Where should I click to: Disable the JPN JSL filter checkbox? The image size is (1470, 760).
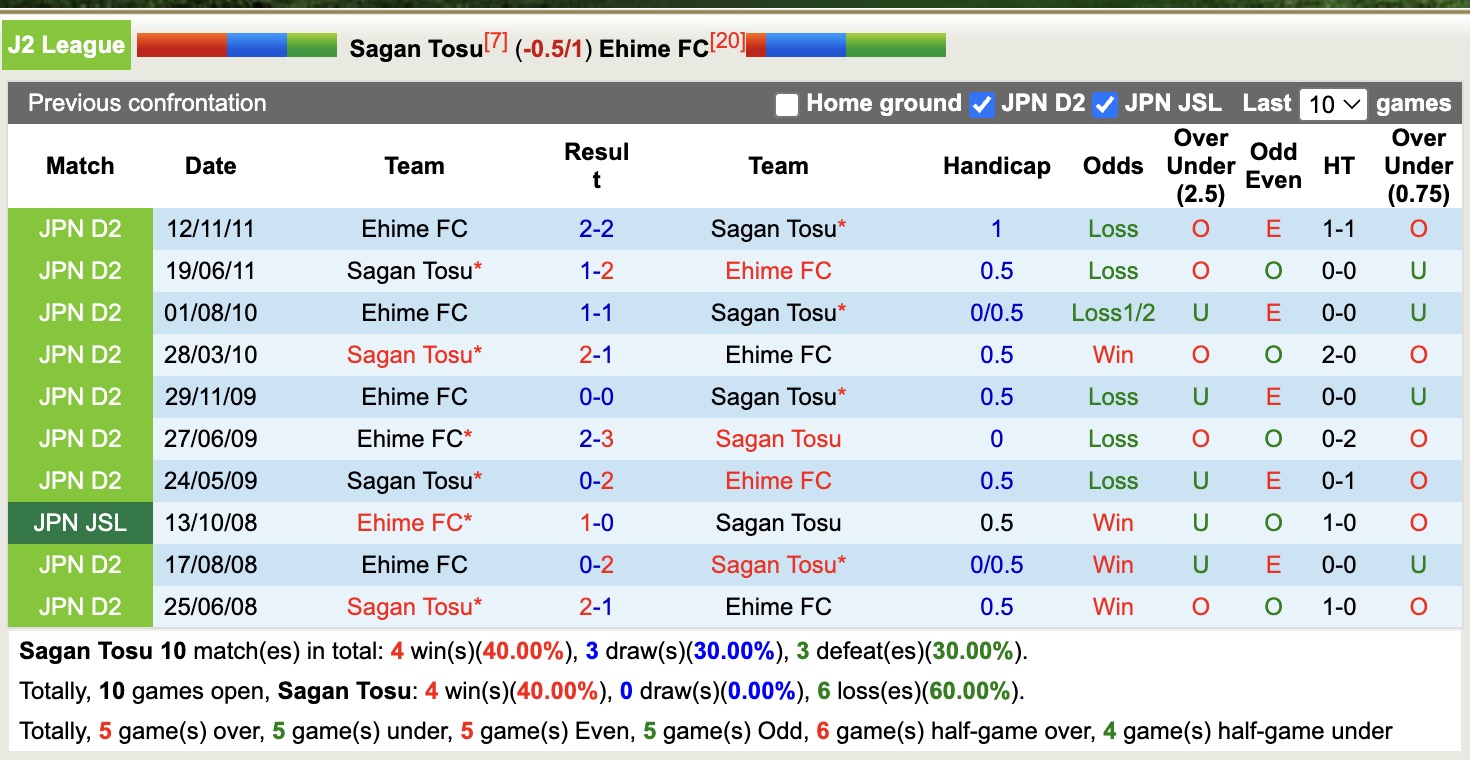(1104, 103)
